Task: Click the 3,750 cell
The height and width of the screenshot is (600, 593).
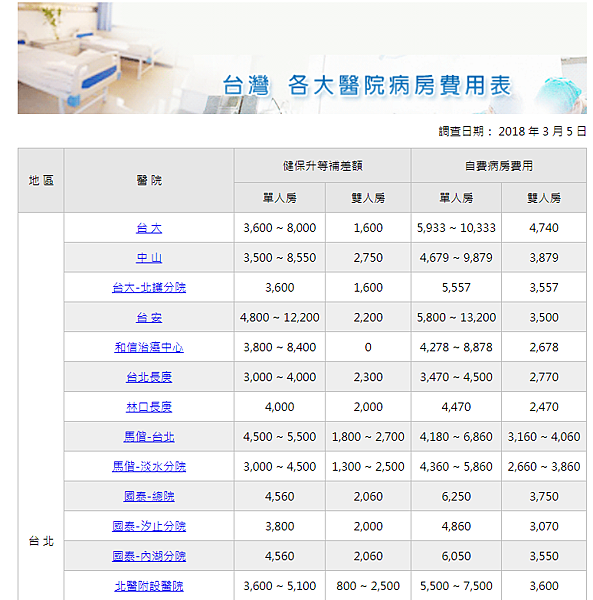Action: tap(544, 497)
